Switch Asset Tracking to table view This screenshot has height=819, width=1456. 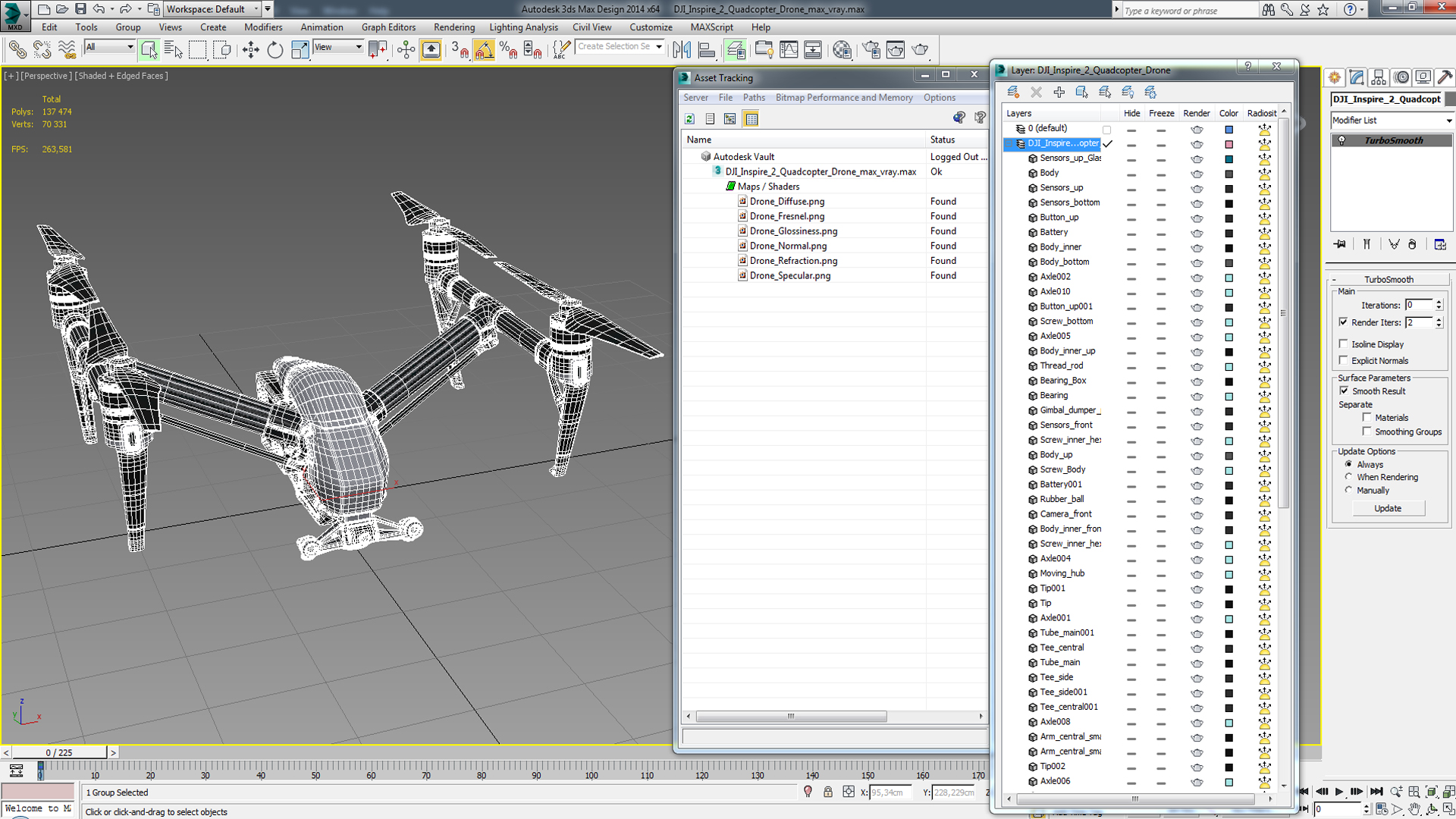pos(751,118)
